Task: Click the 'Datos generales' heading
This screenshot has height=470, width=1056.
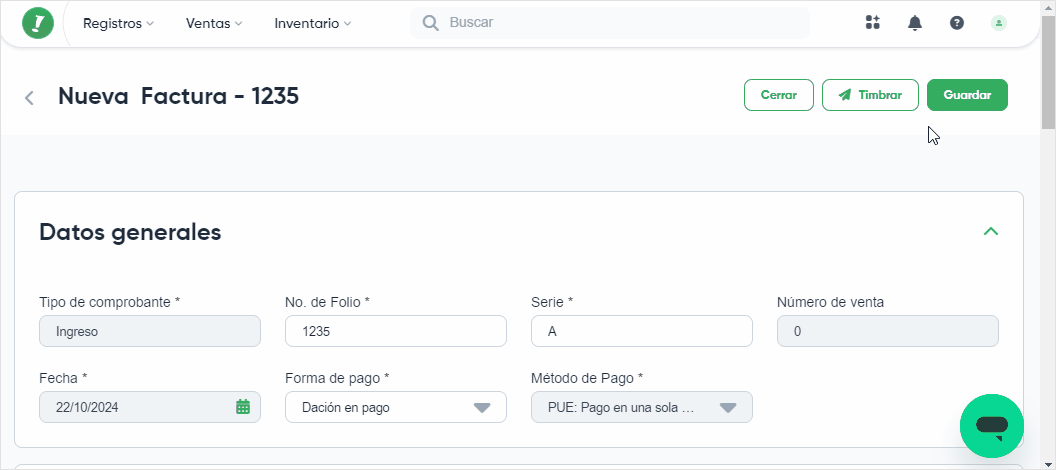Action: tap(130, 232)
